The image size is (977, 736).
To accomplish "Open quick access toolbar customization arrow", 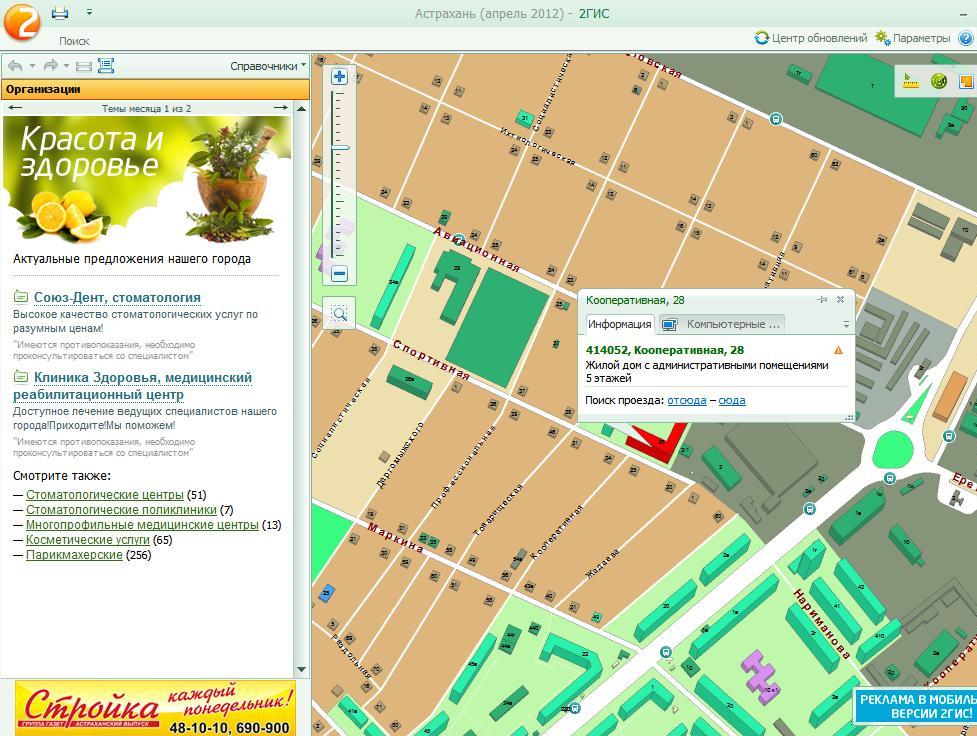I will [x=89, y=12].
